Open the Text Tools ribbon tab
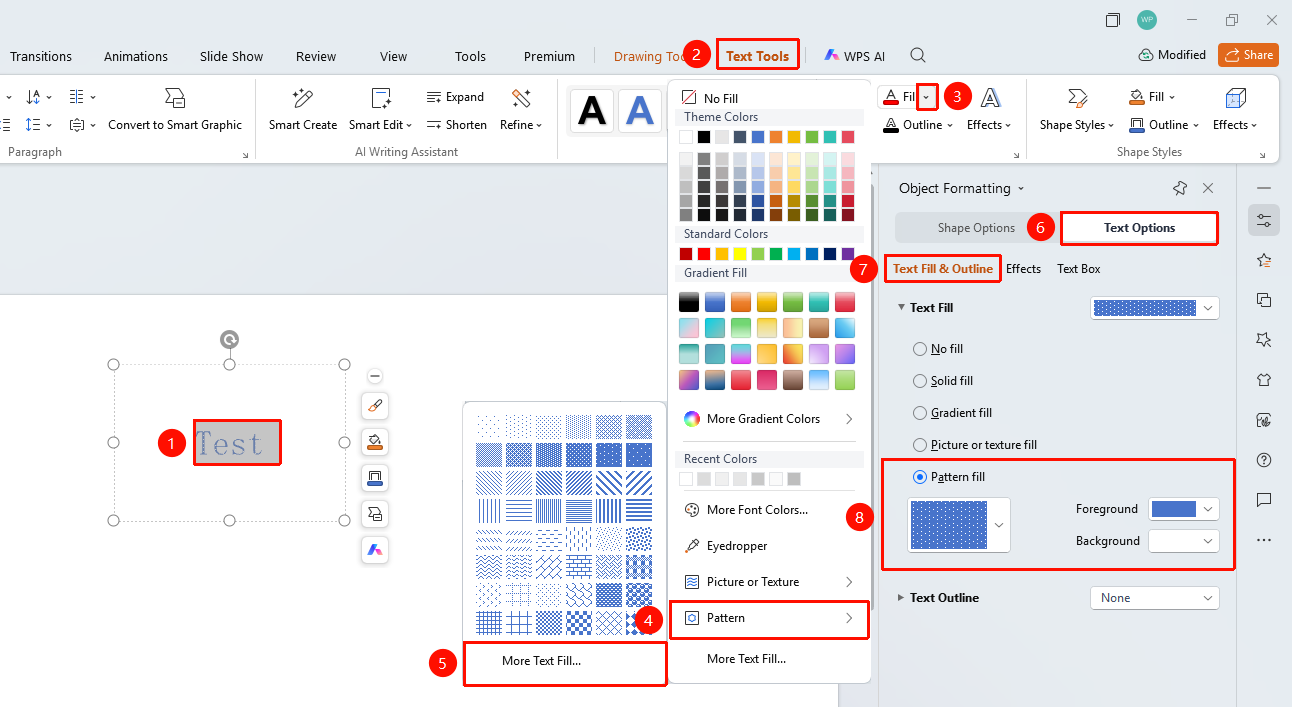1292x707 pixels. click(x=758, y=56)
